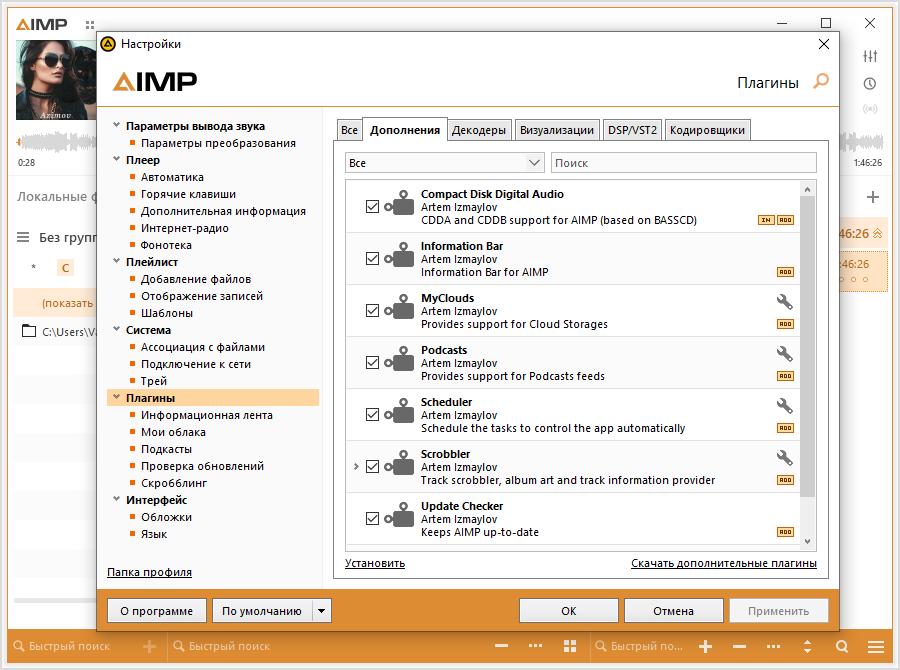The image size is (900, 670).
Task: Open MyClouds plugin settings wrench
Action: click(785, 301)
